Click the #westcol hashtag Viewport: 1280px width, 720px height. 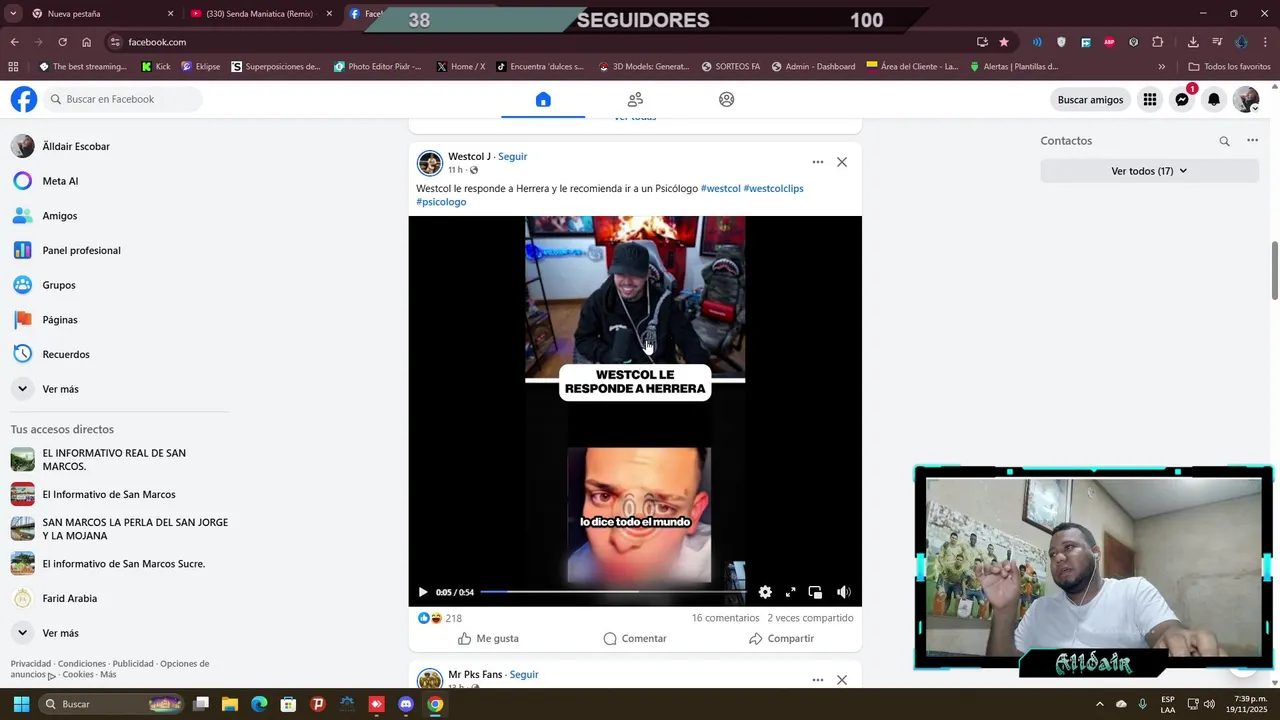[x=720, y=188]
